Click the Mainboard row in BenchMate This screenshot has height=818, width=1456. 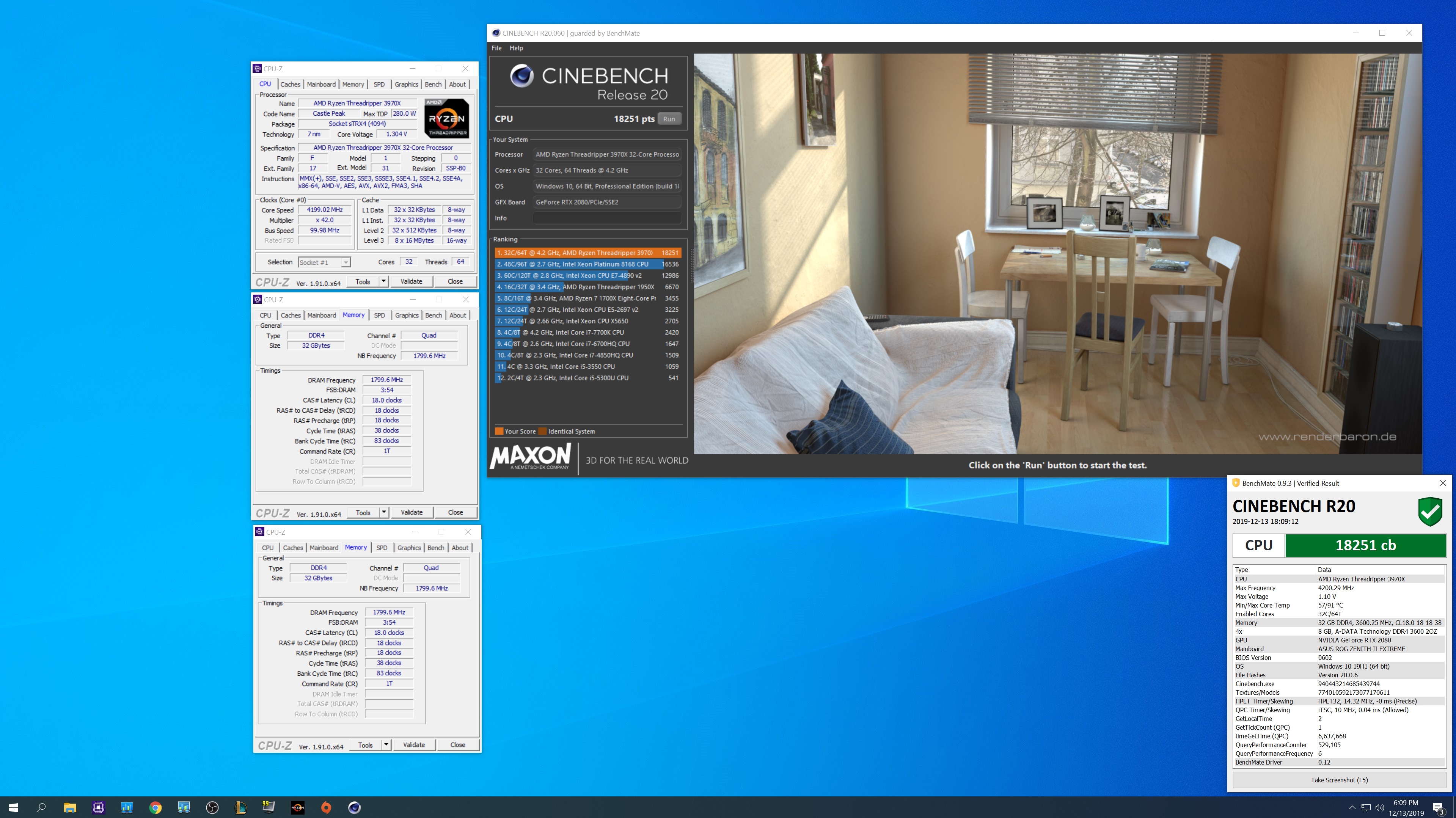(1339, 649)
